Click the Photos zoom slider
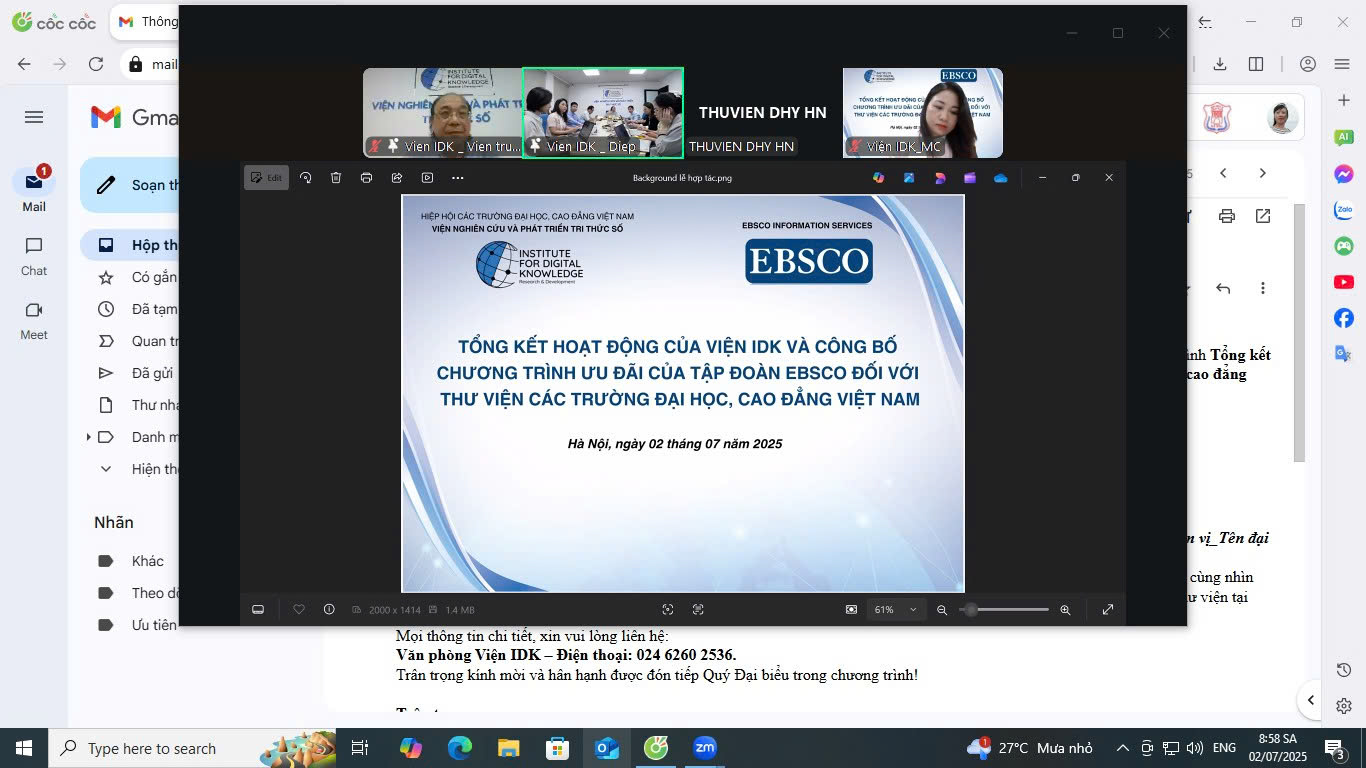Viewport: 1366px width, 768px height. pos(1005,610)
